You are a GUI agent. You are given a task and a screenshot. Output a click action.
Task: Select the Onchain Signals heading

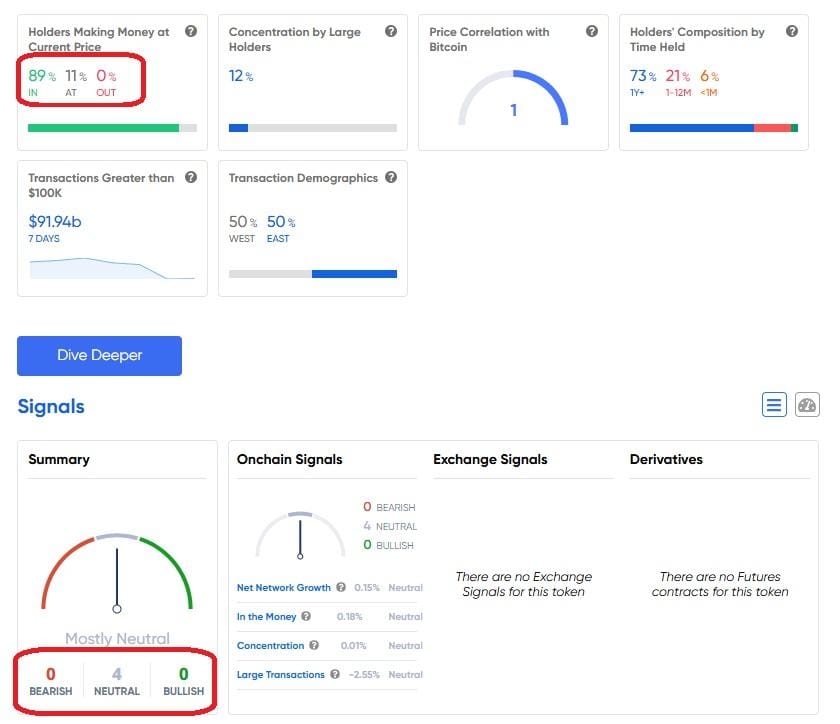click(x=289, y=460)
